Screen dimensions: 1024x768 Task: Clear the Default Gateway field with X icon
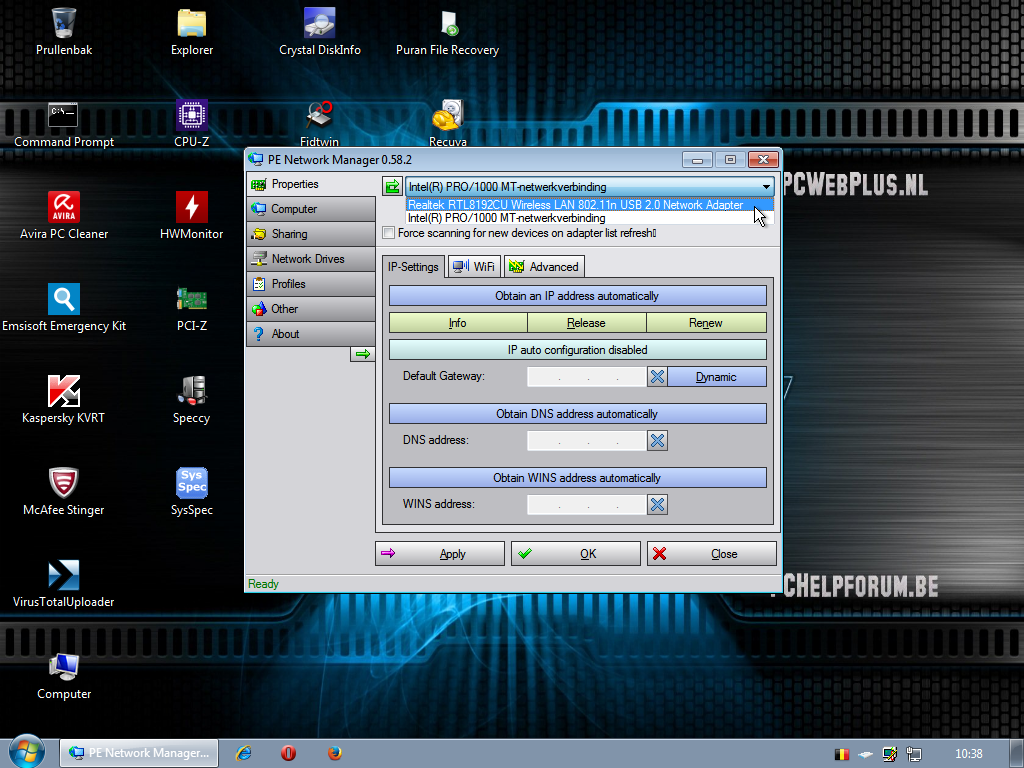pyautogui.click(x=657, y=377)
